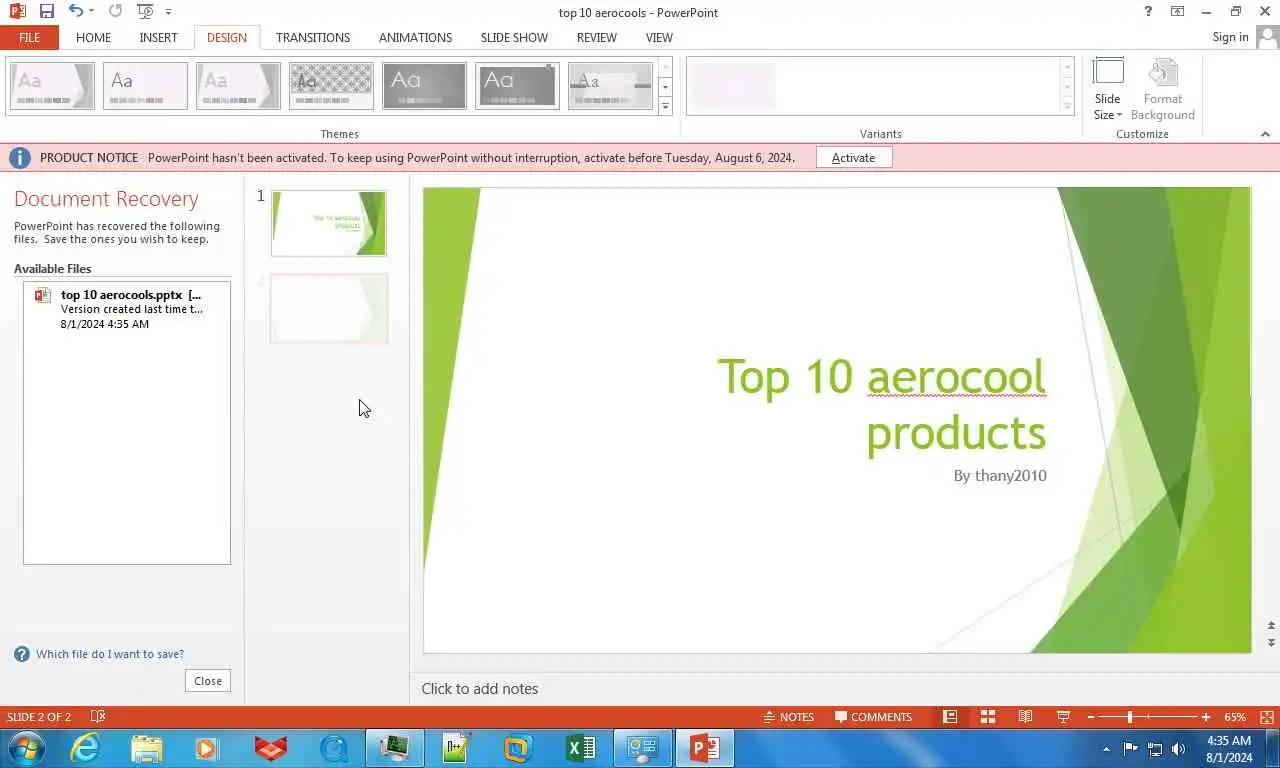The height and width of the screenshot is (768, 1280).
Task: Switch to the ANIMATIONS tab
Action: 415,37
